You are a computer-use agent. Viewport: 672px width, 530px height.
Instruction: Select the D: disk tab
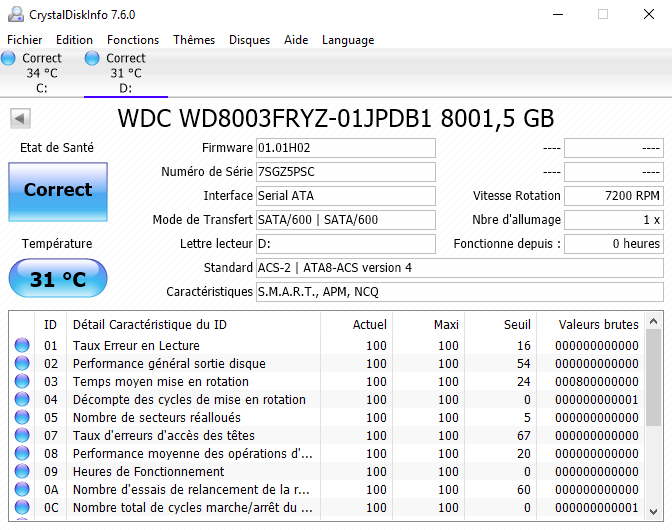126,73
